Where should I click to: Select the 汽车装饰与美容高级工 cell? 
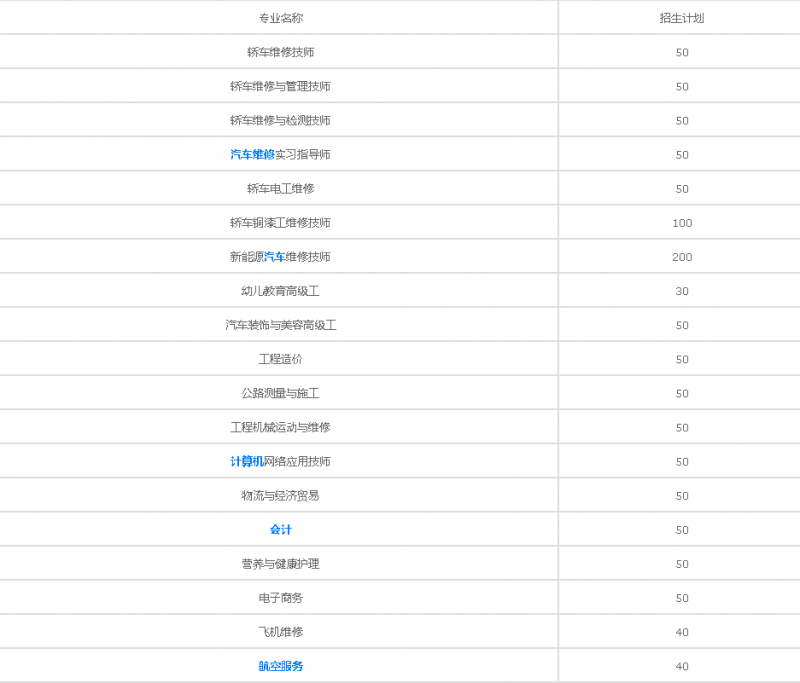point(280,325)
